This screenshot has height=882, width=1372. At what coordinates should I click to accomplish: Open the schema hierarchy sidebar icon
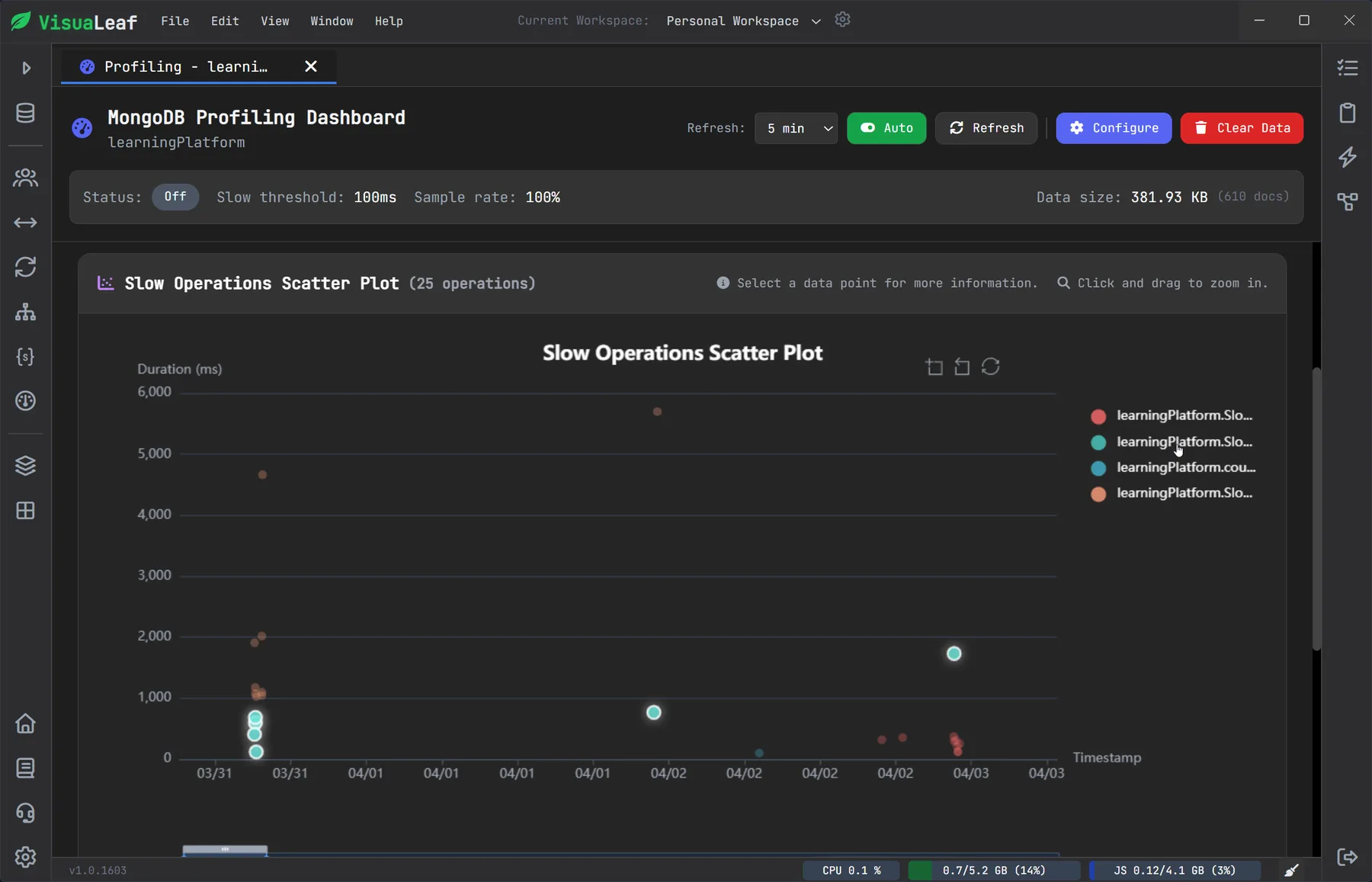click(x=26, y=312)
